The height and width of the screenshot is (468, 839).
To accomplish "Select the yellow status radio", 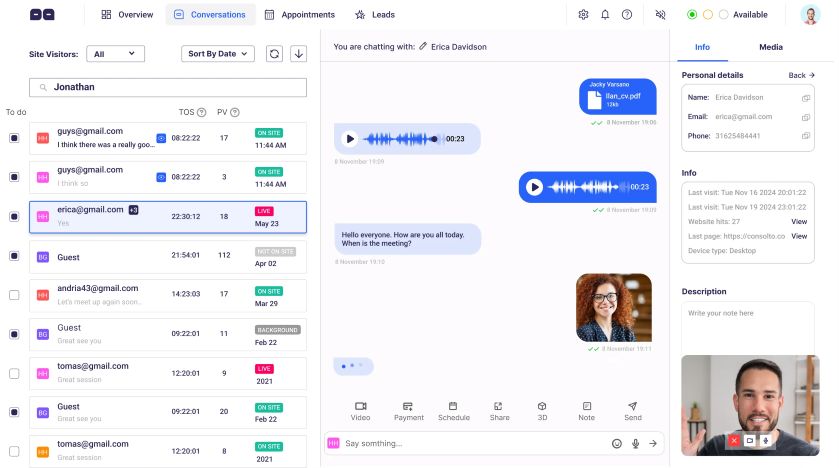I will [707, 14].
